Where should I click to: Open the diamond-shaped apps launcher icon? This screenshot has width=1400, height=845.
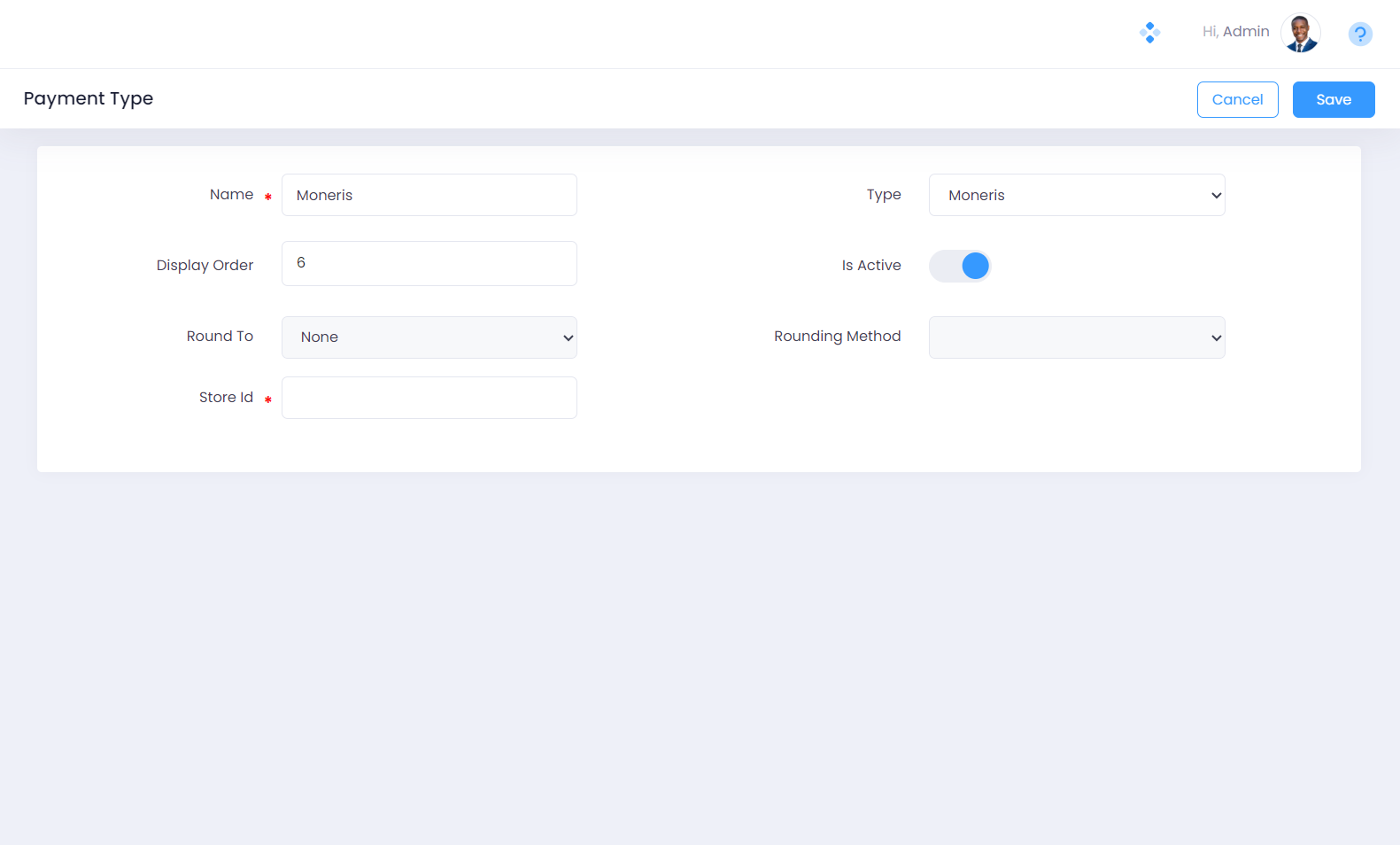pyautogui.click(x=1149, y=33)
